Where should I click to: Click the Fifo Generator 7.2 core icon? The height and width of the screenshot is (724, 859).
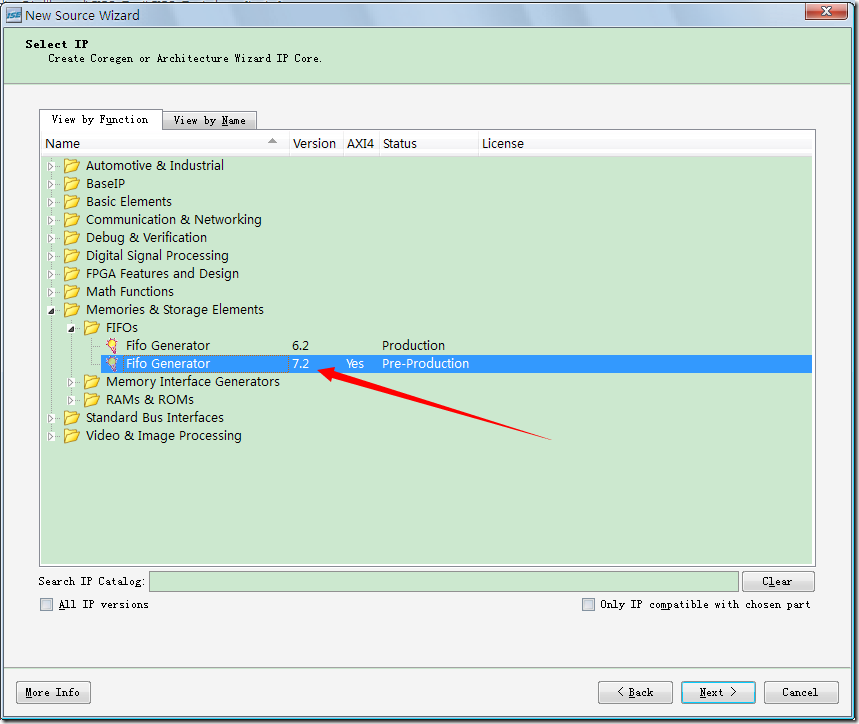112,364
